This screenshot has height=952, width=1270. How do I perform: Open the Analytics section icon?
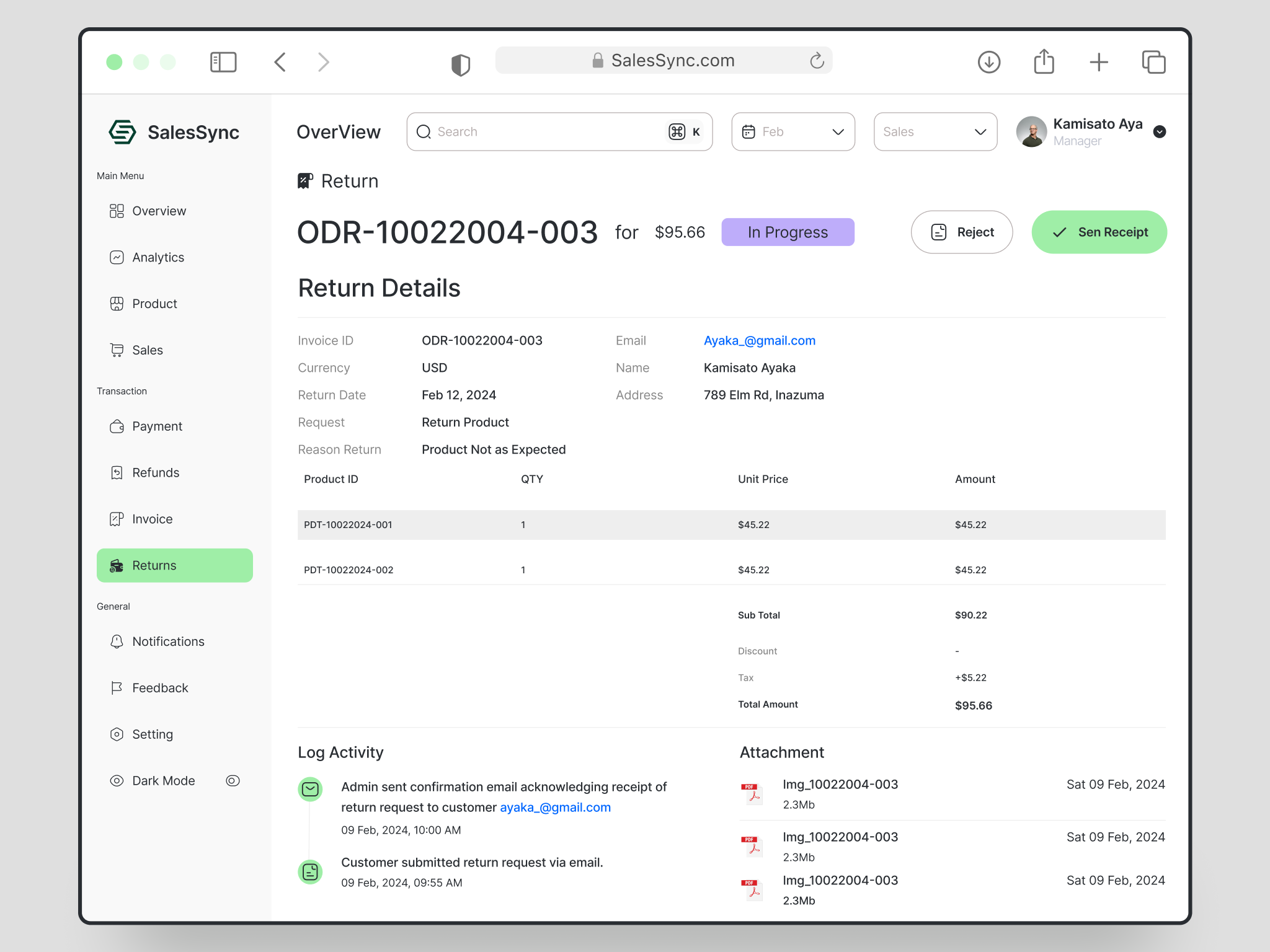117,257
